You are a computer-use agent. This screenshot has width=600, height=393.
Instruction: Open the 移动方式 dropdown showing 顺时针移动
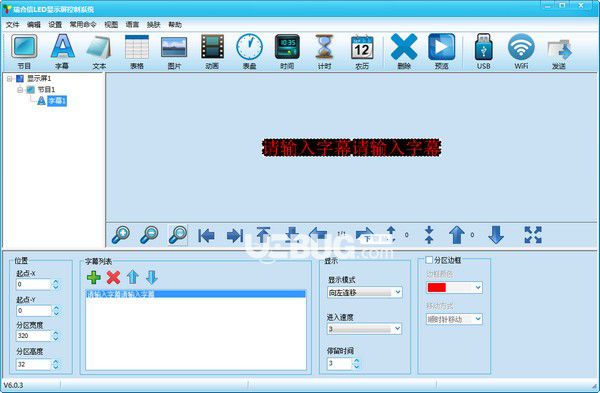coord(454,319)
